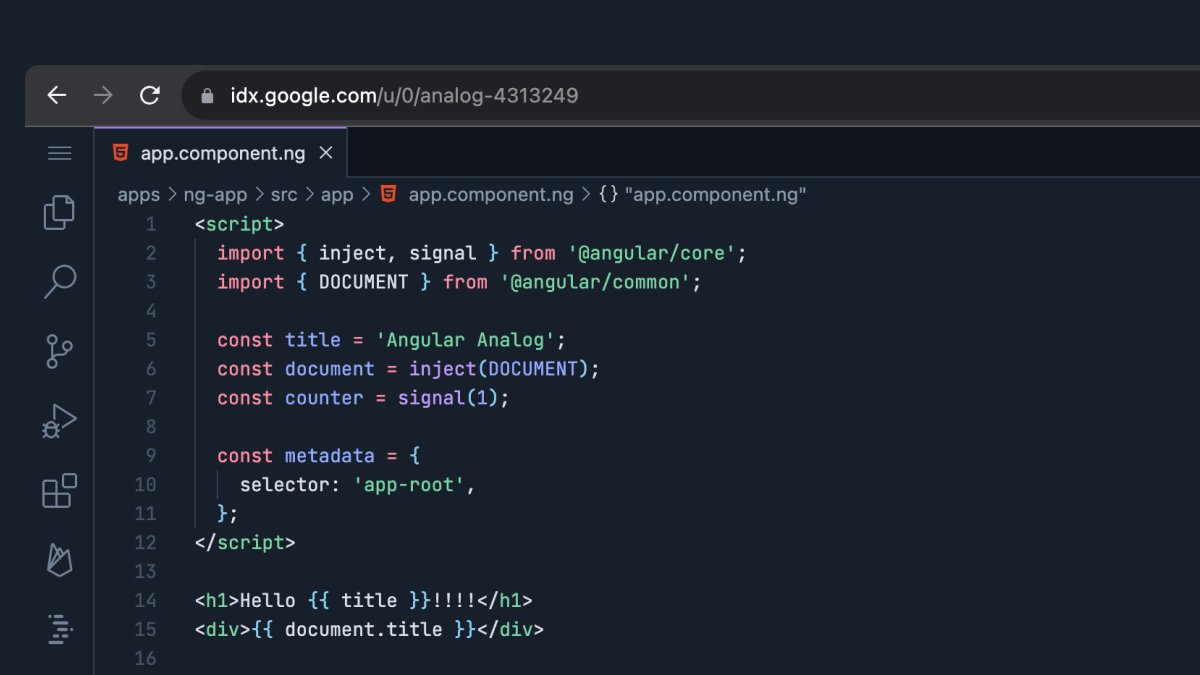Open the Search panel

pos(59,282)
